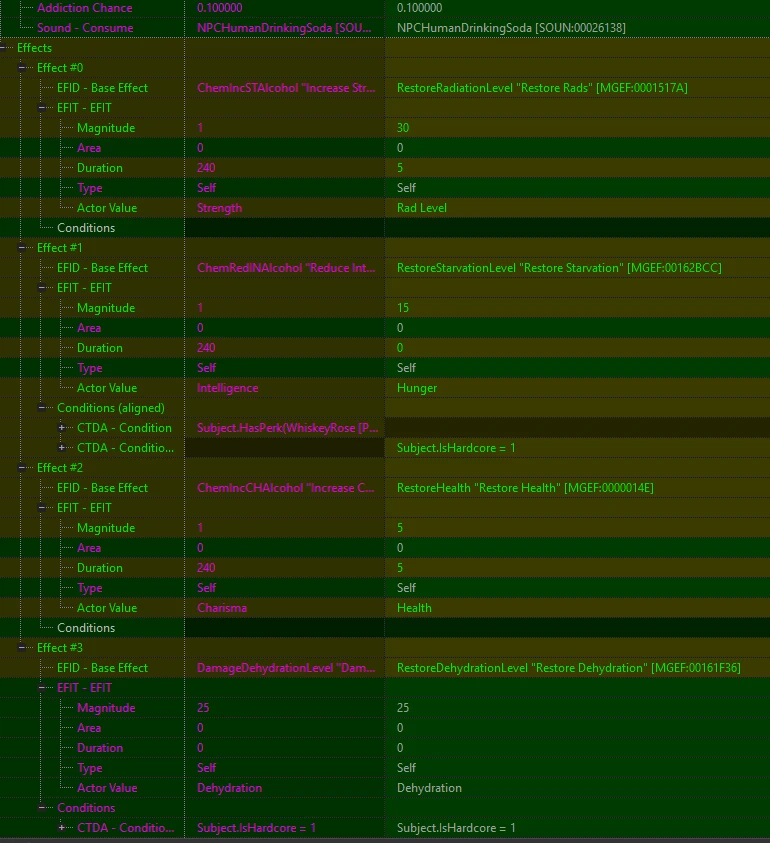Collapse the Effect #2 node
770x843 pixels.
click(22, 468)
